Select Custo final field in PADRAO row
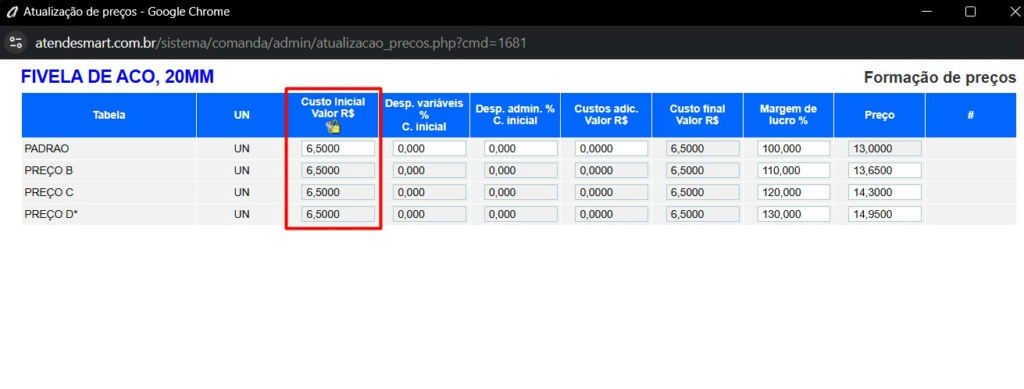1024x389 pixels. tap(703, 148)
